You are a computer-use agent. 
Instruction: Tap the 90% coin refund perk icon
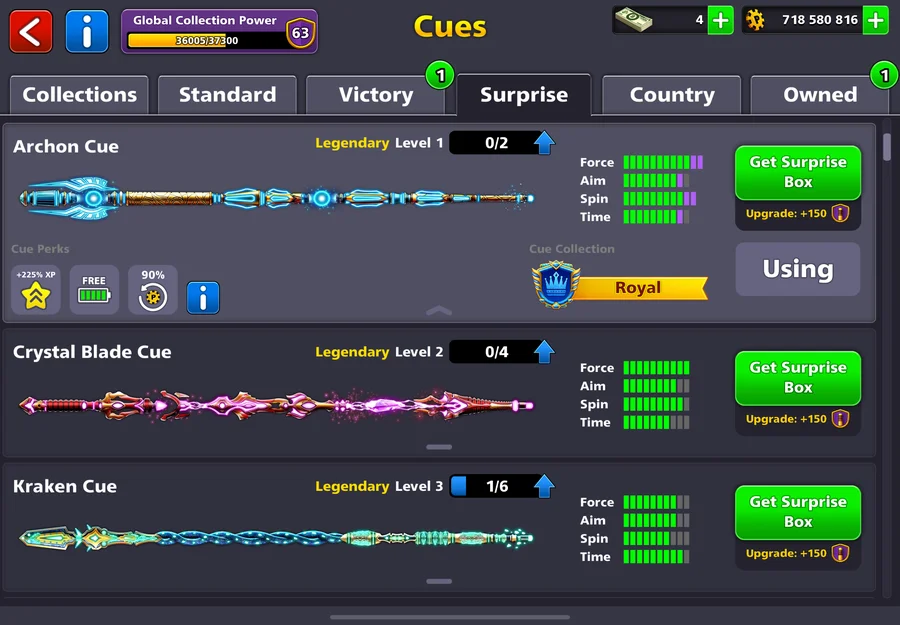[x=153, y=290]
